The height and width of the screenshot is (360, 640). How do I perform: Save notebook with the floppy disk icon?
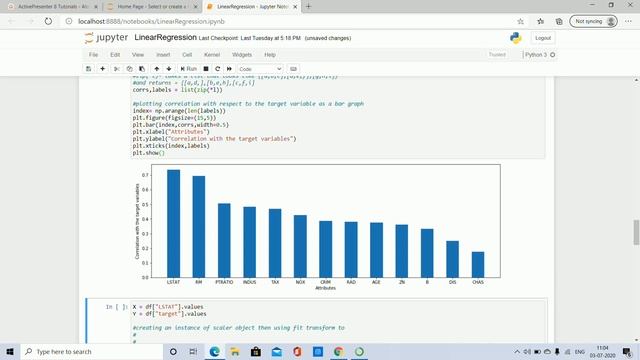point(89,69)
